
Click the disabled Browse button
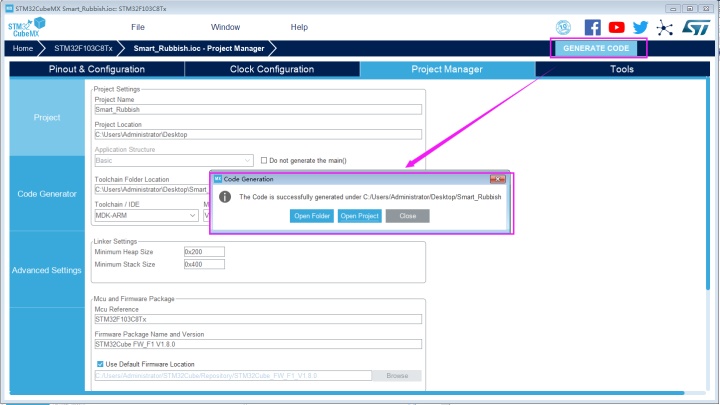[x=397, y=376]
